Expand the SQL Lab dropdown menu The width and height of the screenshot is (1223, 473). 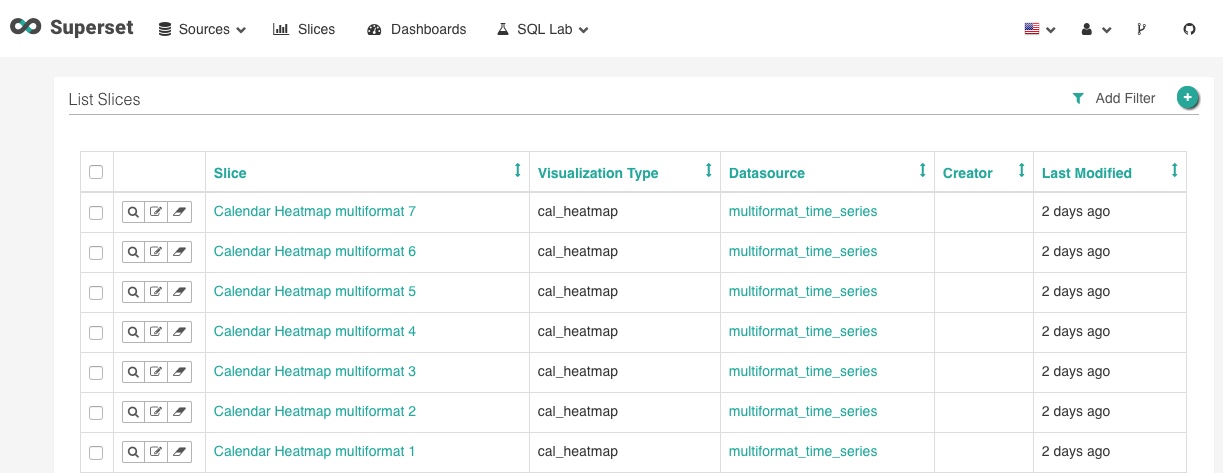543,29
